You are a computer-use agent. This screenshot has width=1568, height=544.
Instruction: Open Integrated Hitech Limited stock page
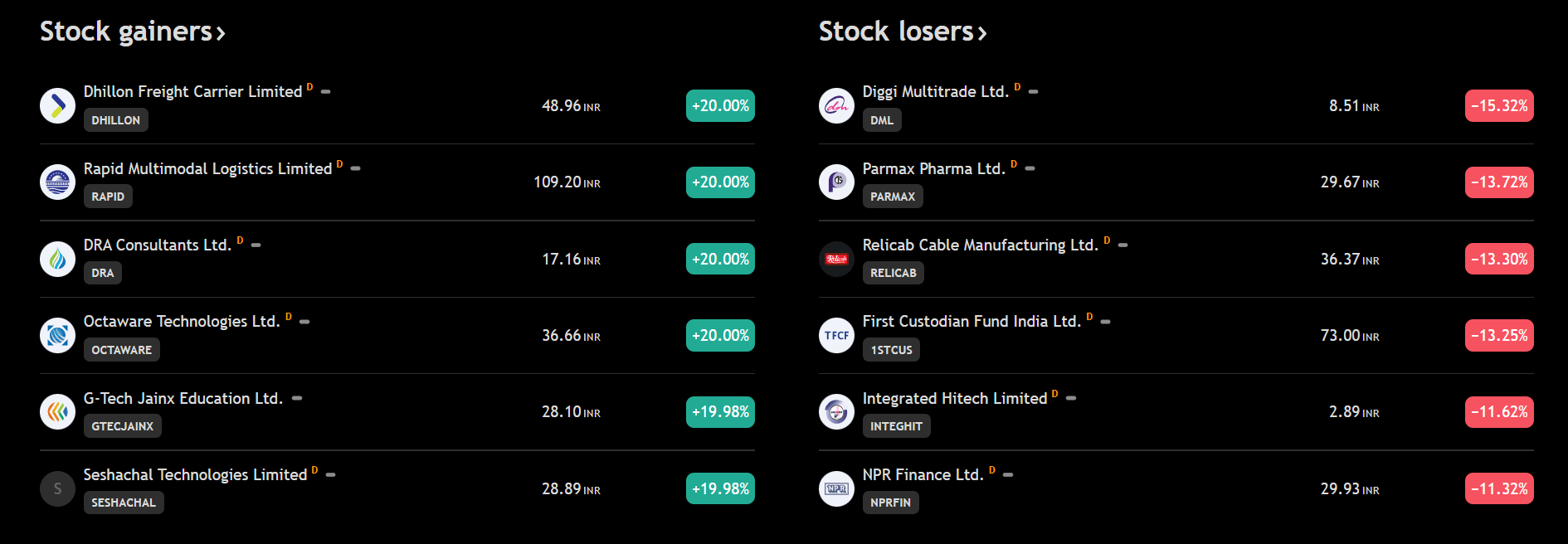(954, 398)
